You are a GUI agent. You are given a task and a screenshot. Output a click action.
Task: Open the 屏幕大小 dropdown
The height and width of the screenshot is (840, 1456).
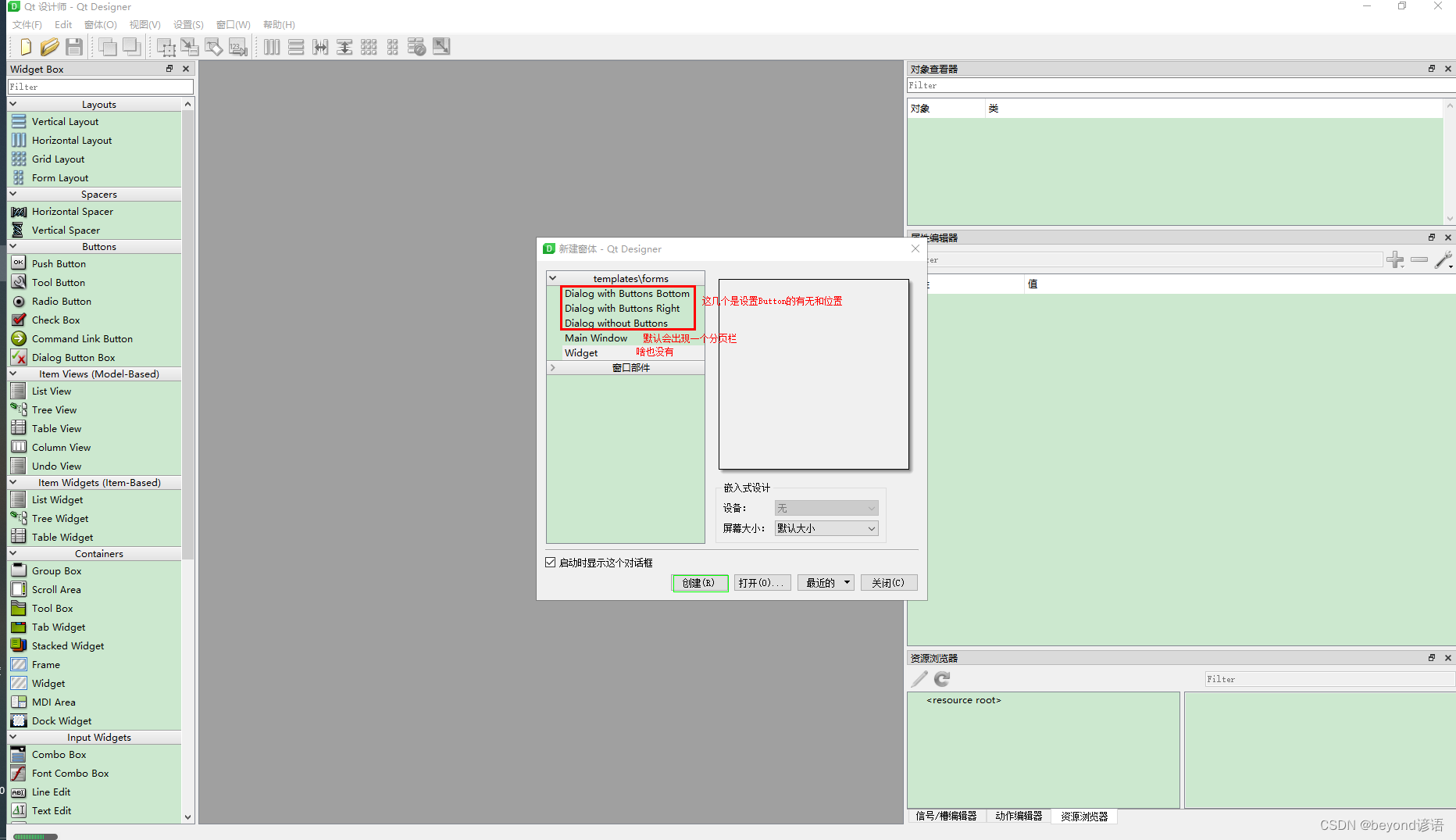(x=826, y=528)
